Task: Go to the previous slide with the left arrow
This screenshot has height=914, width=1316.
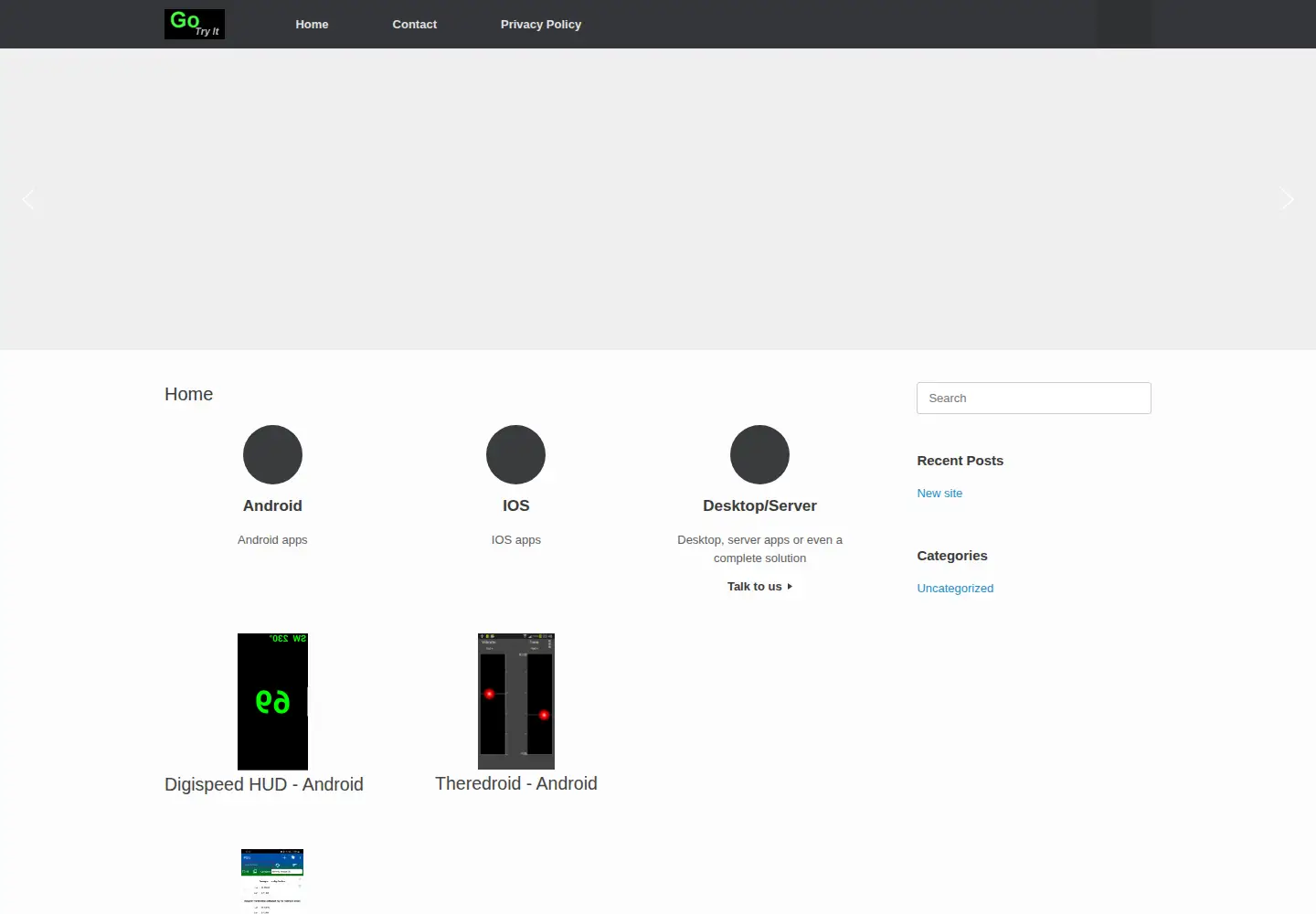Action: (x=28, y=199)
